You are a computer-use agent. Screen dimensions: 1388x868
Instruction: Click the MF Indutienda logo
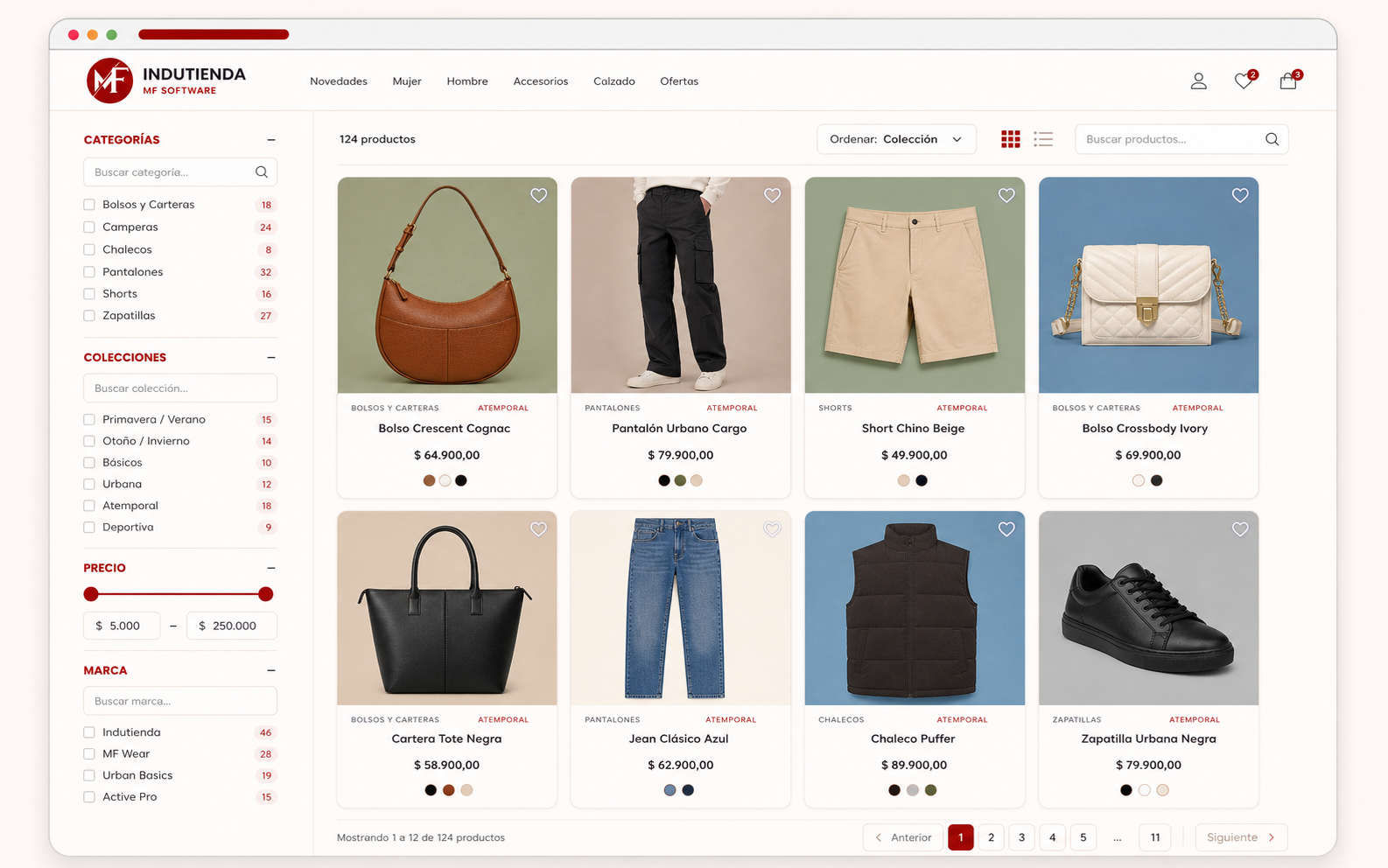(x=166, y=80)
